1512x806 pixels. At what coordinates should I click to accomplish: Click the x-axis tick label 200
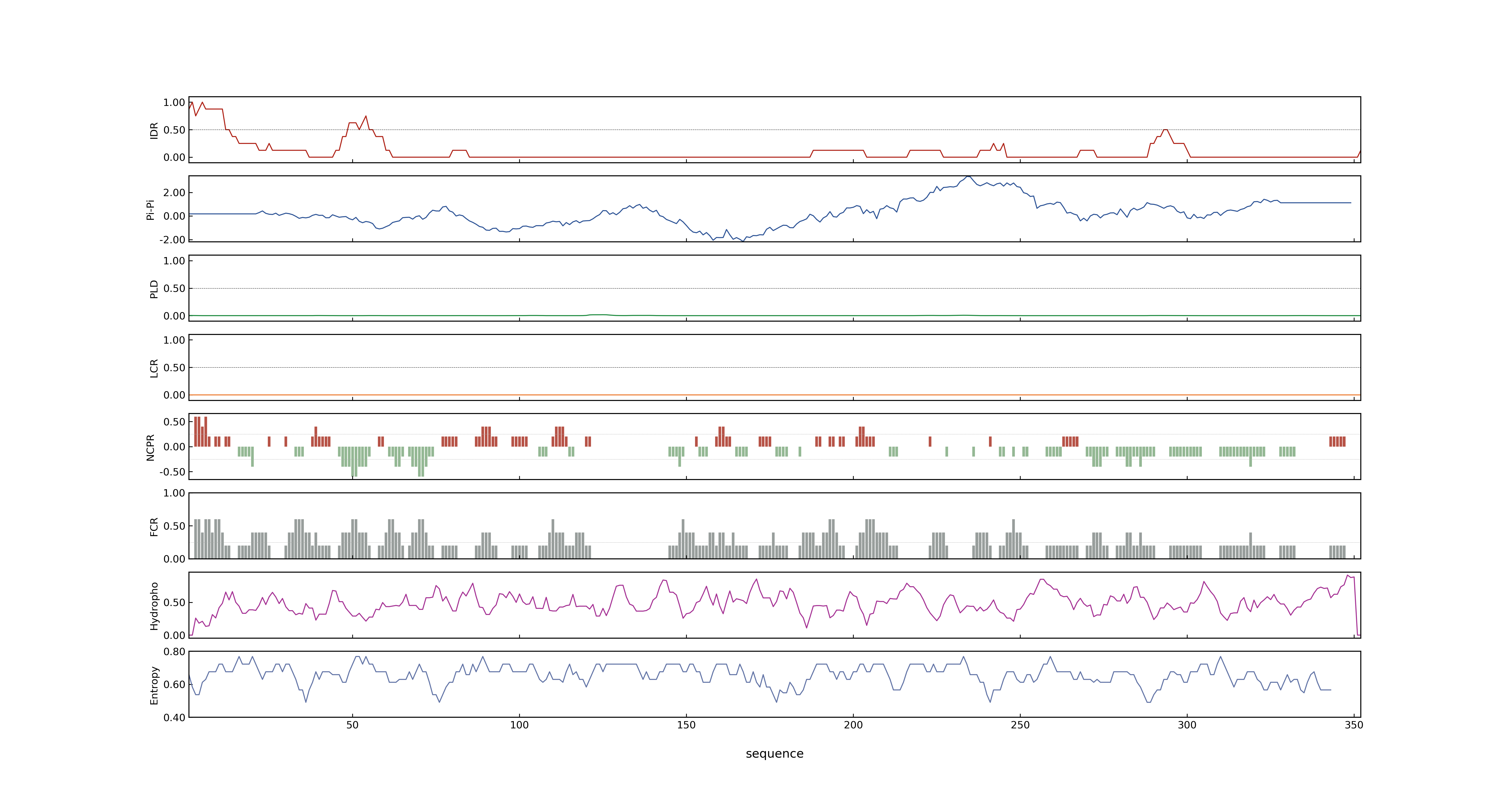coord(853,725)
